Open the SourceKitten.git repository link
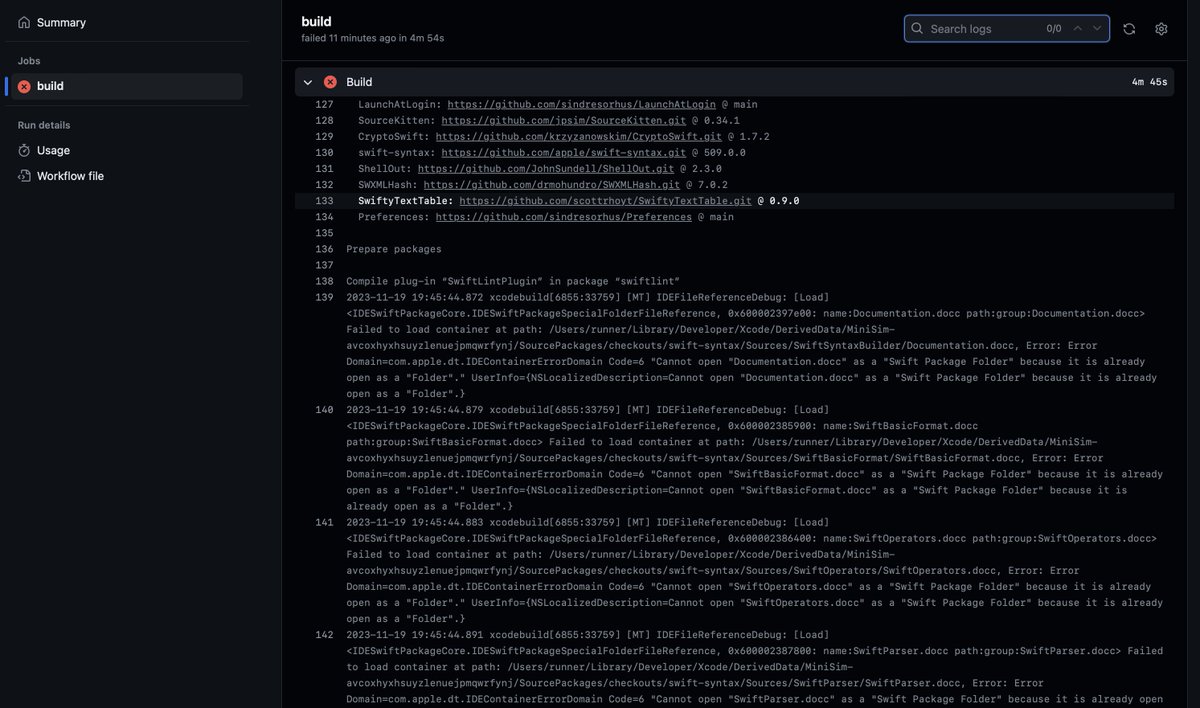 pyautogui.click(x=564, y=120)
